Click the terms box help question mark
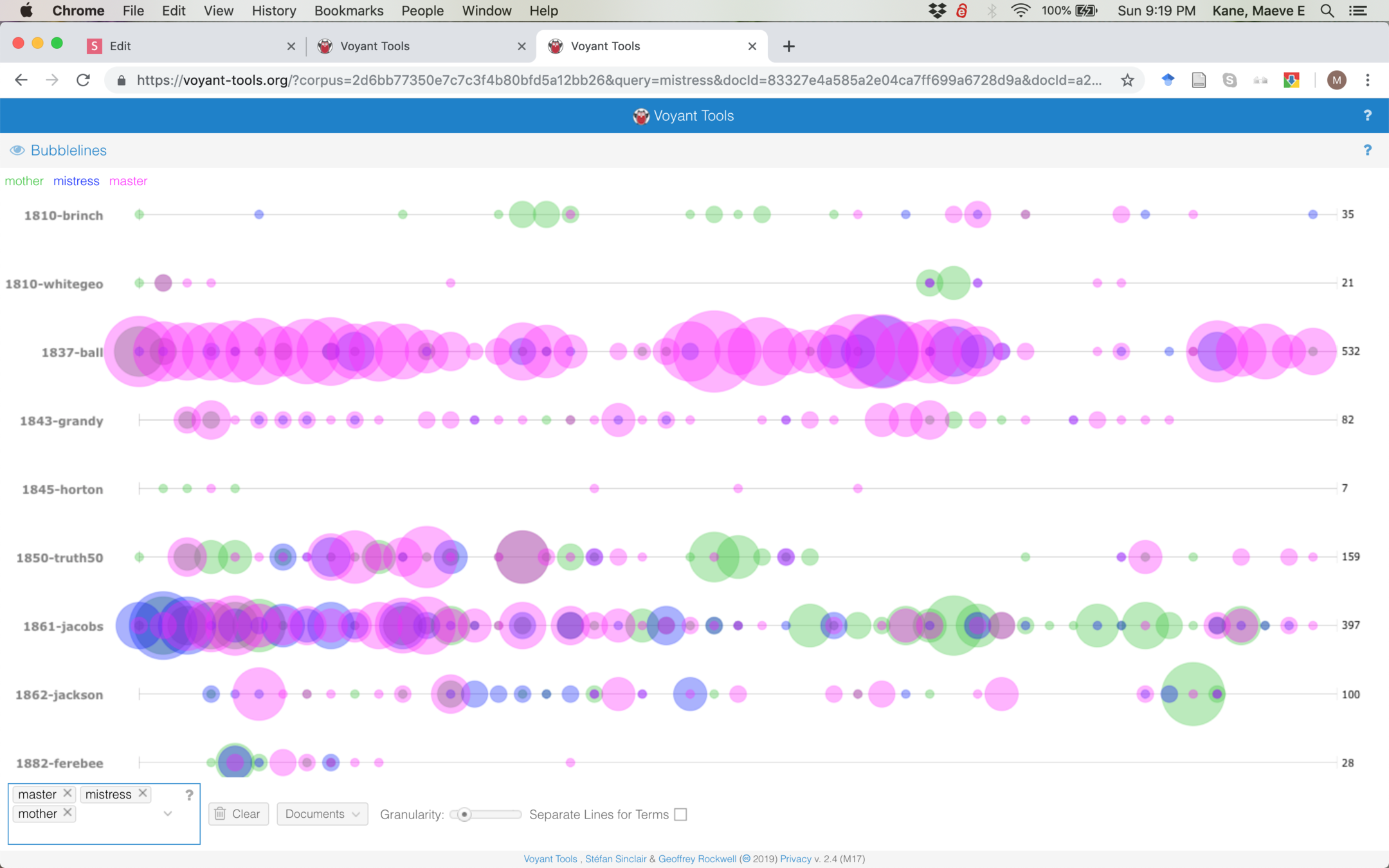 (189, 795)
